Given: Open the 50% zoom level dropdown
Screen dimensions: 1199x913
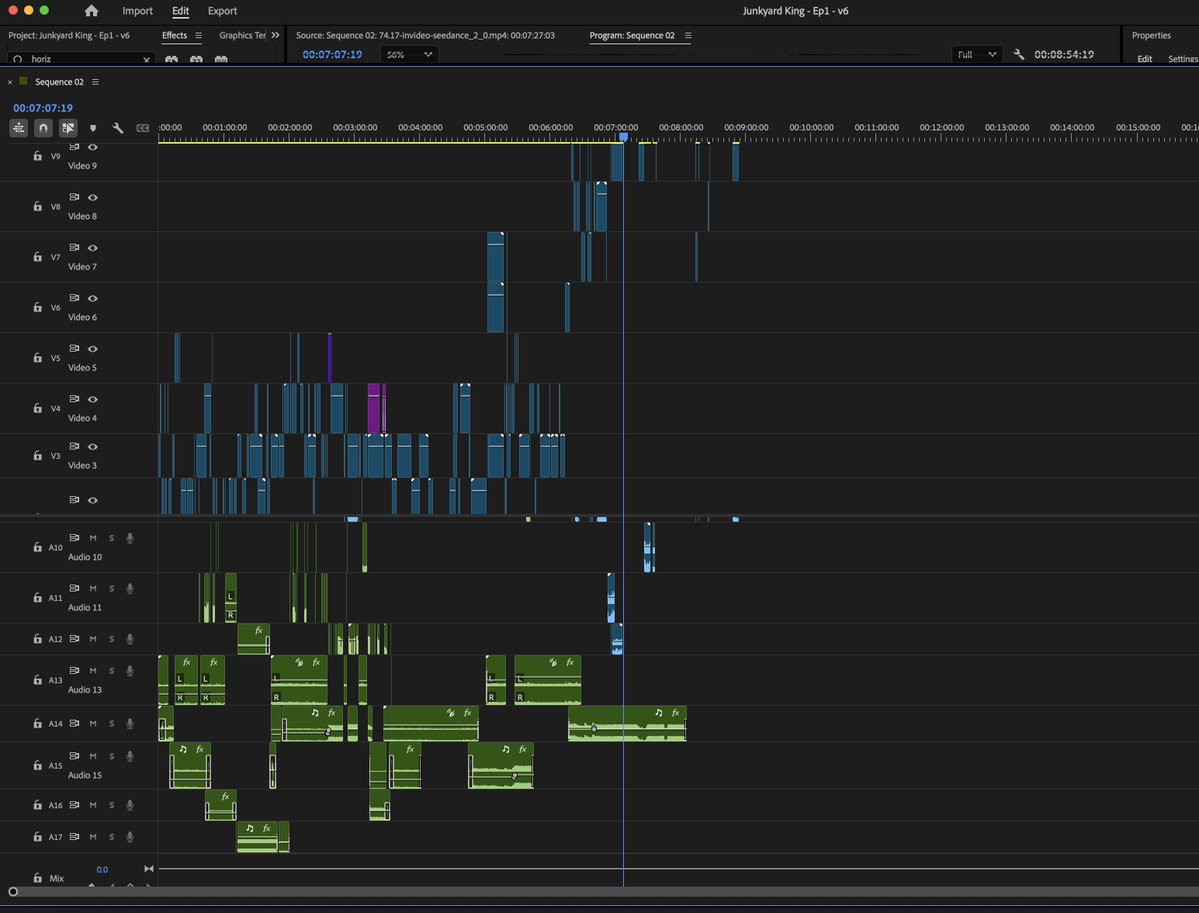Looking at the screenshot, I should pyautogui.click(x=409, y=54).
